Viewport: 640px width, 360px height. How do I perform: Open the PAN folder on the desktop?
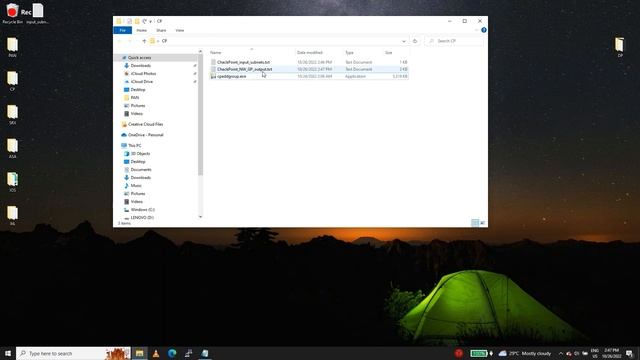point(12,47)
